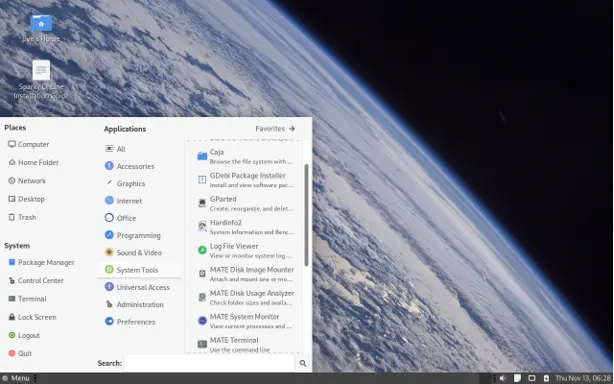Open Computer in Places
The image size is (614, 384).
(29, 144)
